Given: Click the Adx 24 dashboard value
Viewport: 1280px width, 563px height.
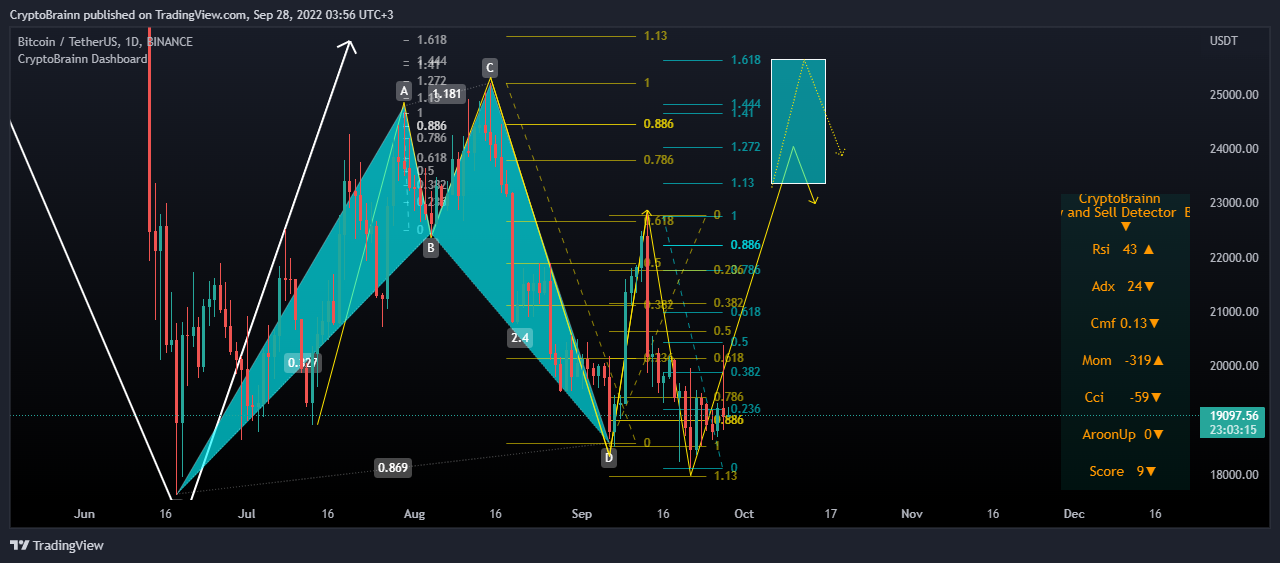Looking at the screenshot, I should tap(1134, 286).
